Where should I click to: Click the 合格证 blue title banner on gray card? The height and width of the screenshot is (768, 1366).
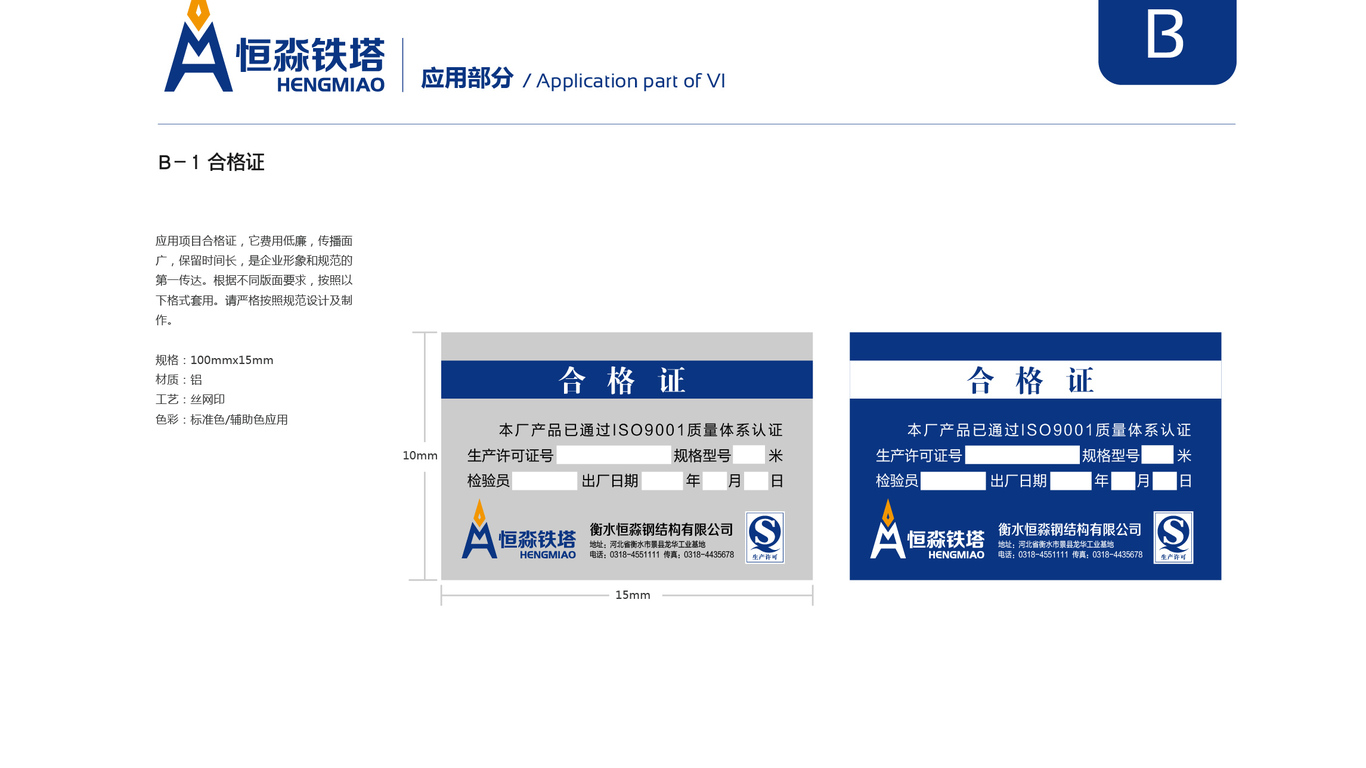(627, 380)
